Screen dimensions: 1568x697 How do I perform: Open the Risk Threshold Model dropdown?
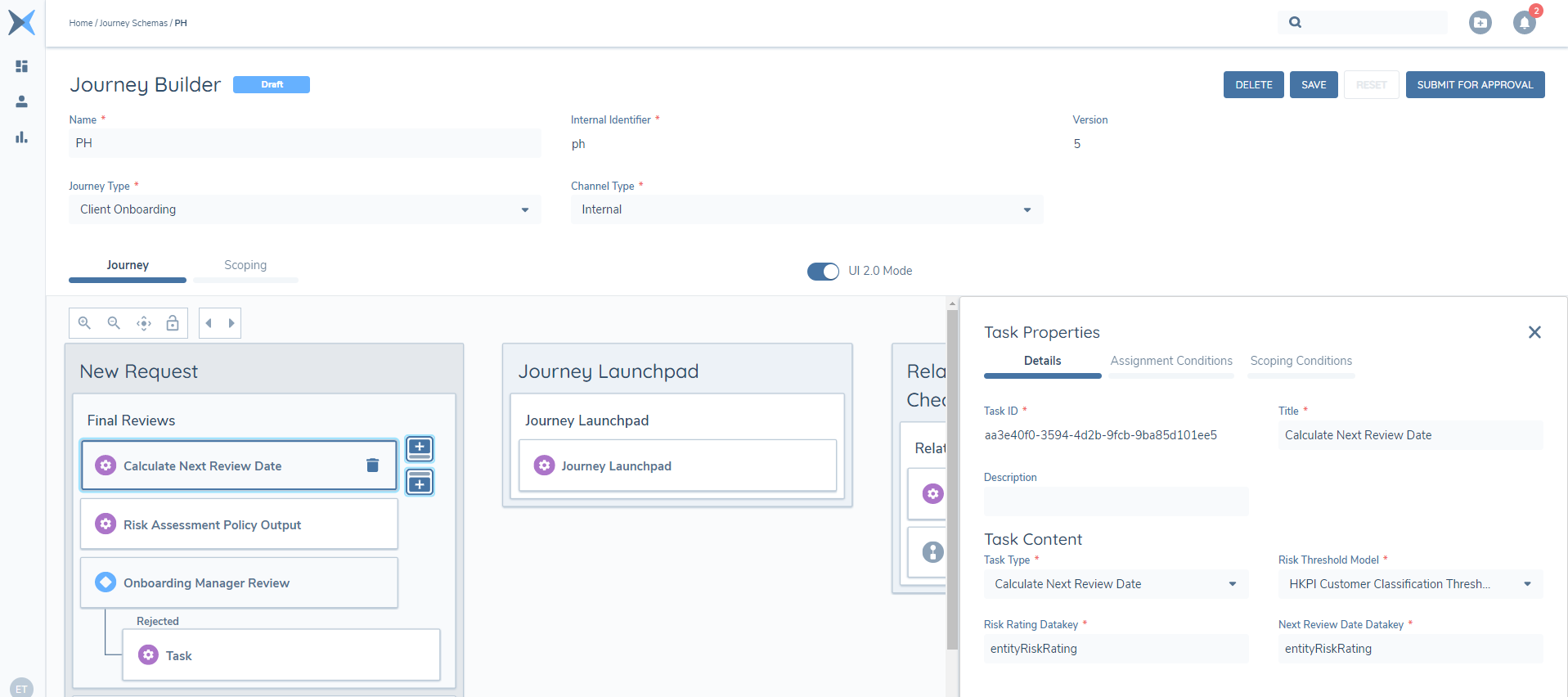[x=1526, y=584]
